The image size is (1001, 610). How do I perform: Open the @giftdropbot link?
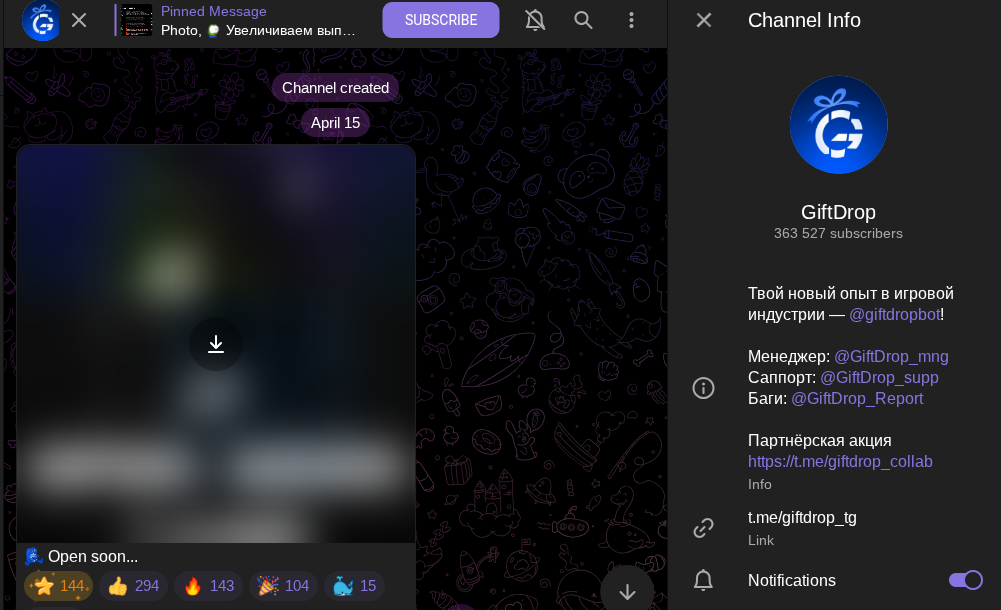tap(894, 315)
